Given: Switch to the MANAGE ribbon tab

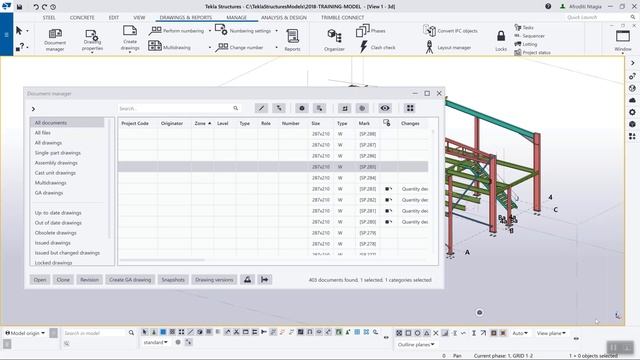Looking at the screenshot, I should [x=237, y=18].
